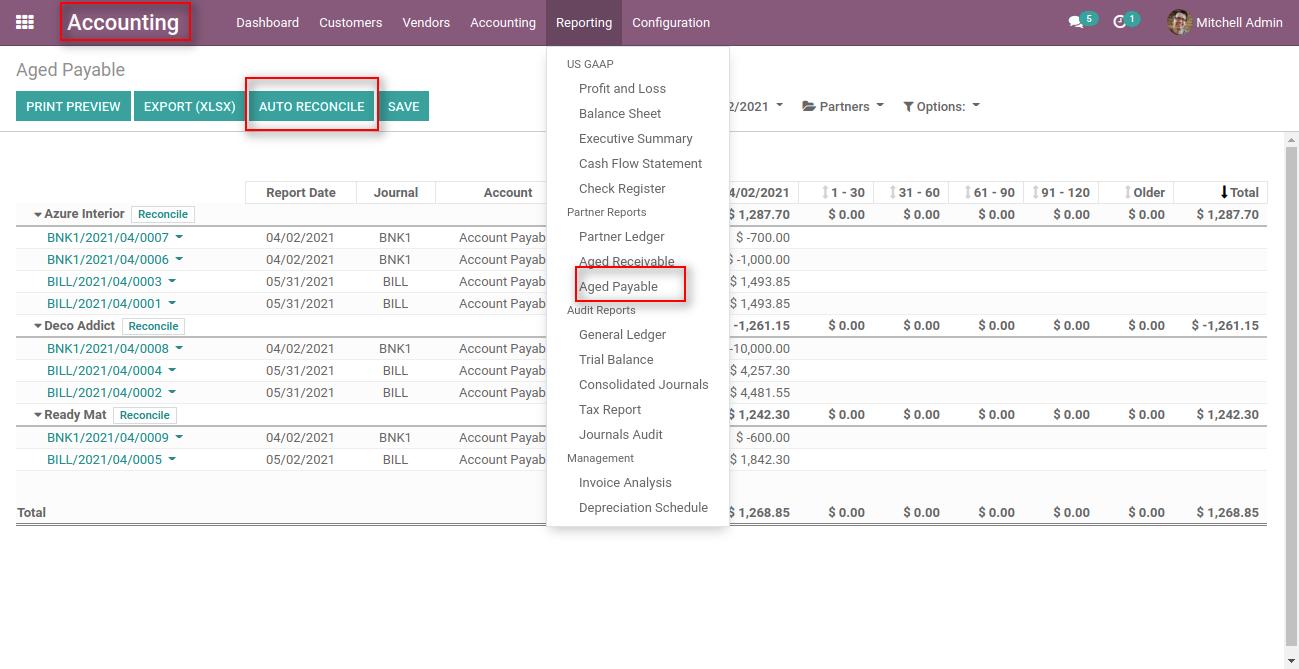
Task: Open dropdown caret beside BILL/2021/04/0003
Action: tap(172, 282)
